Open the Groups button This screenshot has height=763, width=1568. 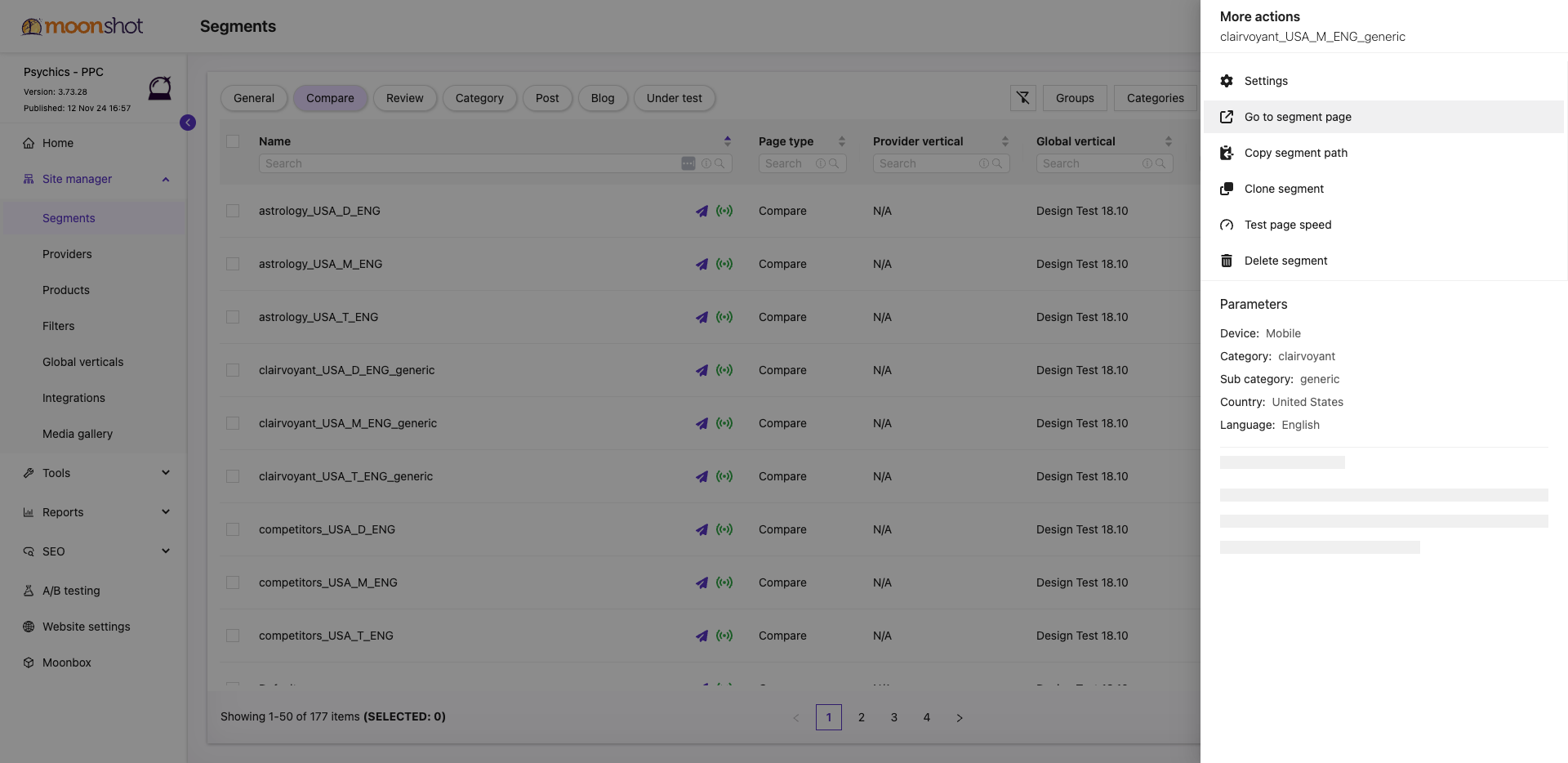click(x=1075, y=98)
